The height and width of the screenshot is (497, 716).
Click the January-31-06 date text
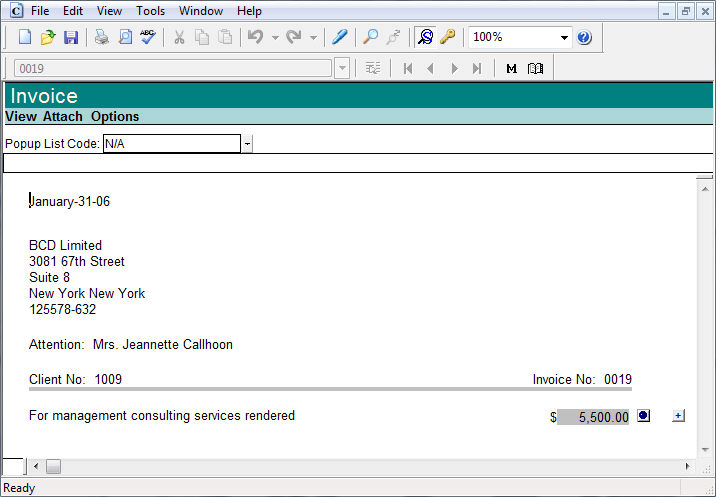tap(69, 201)
